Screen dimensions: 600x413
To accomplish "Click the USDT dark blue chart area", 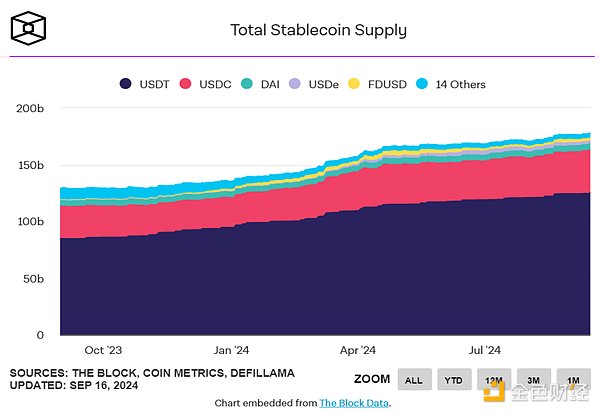I will pyautogui.click(x=300, y=280).
